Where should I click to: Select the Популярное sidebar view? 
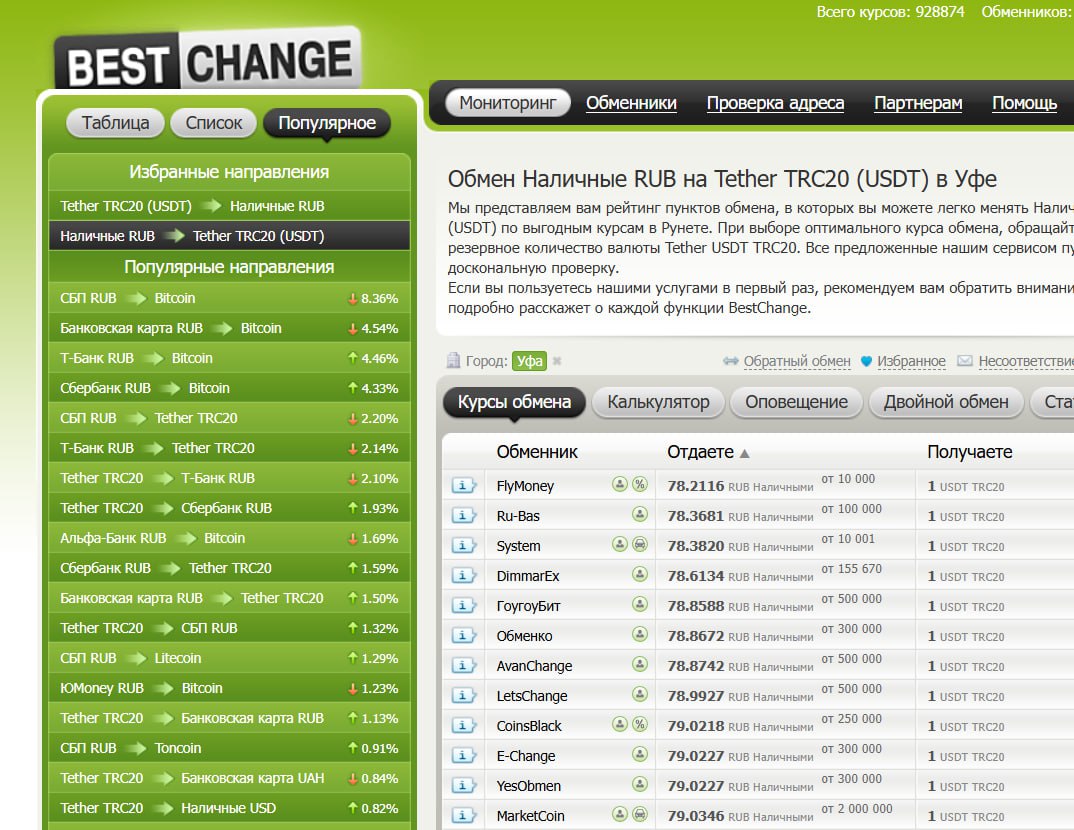(x=327, y=123)
